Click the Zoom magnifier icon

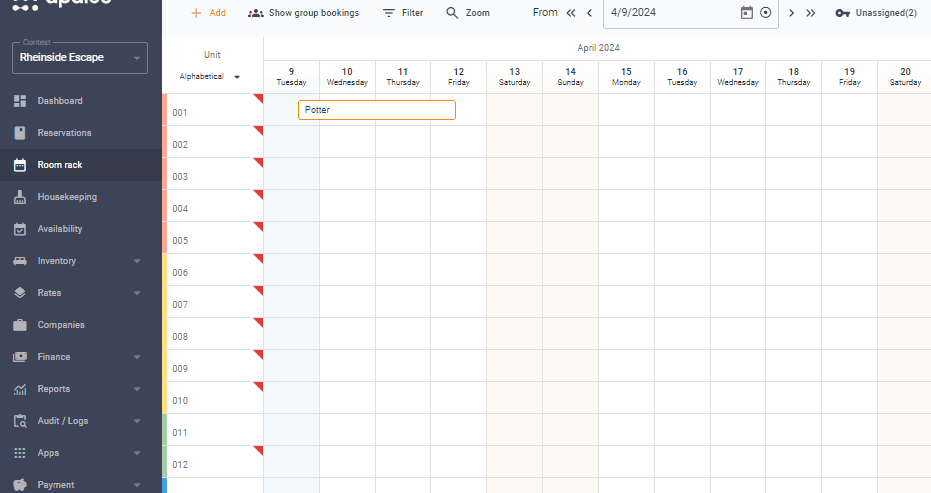pyautogui.click(x=452, y=13)
